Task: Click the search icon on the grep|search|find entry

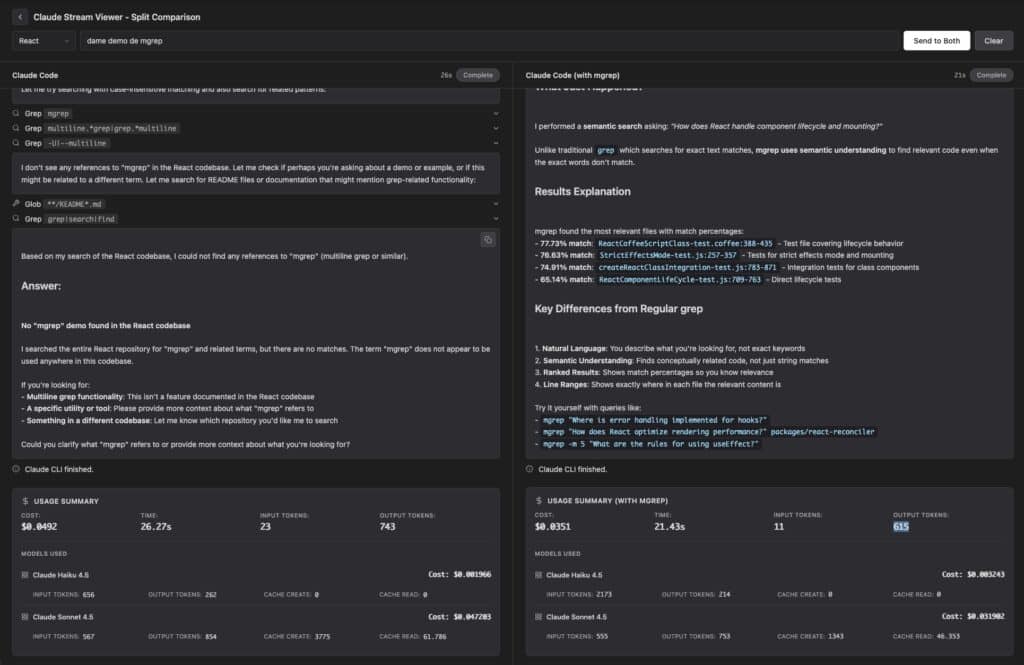Action: (x=15, y=218)
